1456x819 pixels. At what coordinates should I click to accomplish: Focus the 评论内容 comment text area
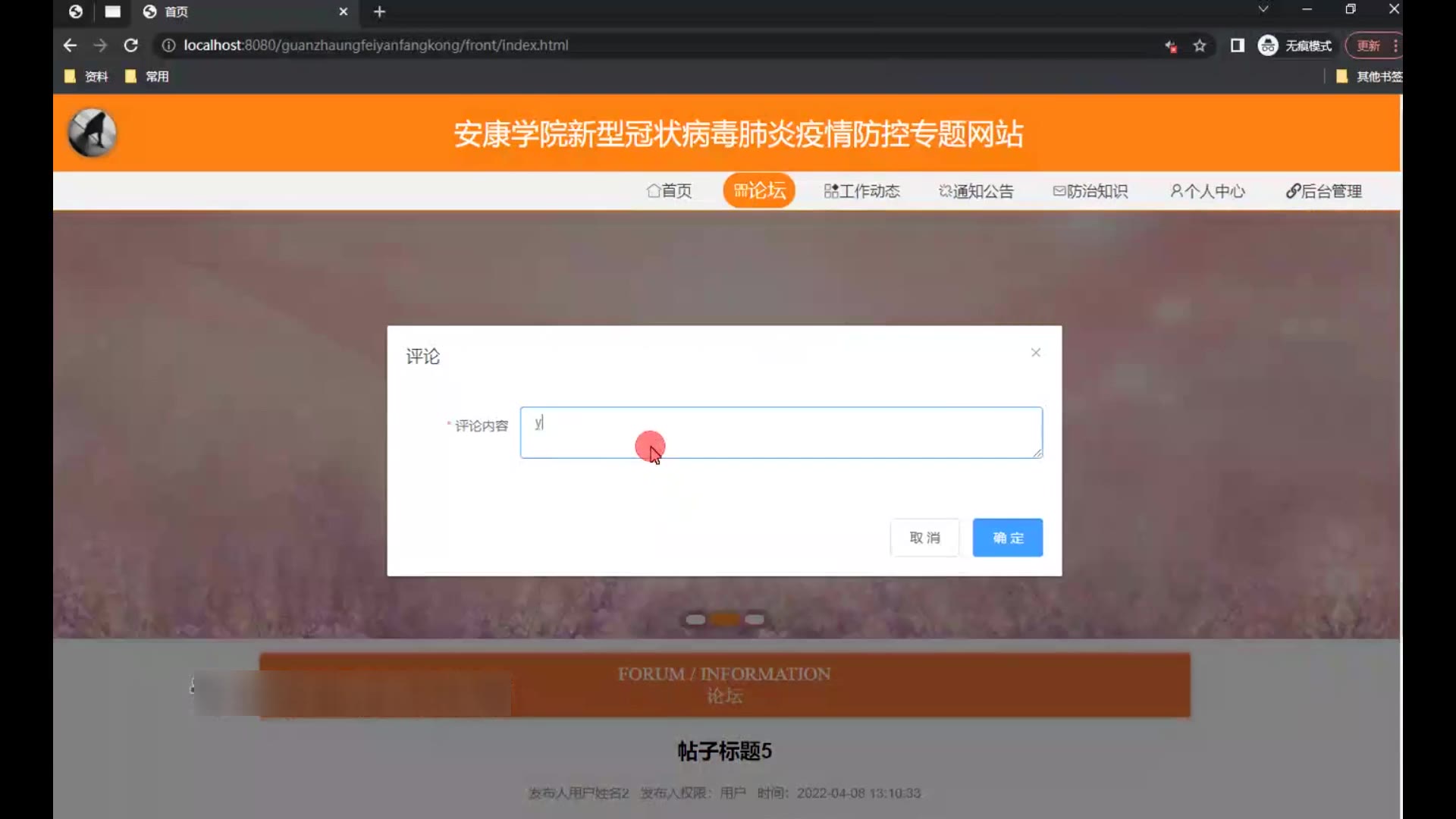tap(780, 432)
